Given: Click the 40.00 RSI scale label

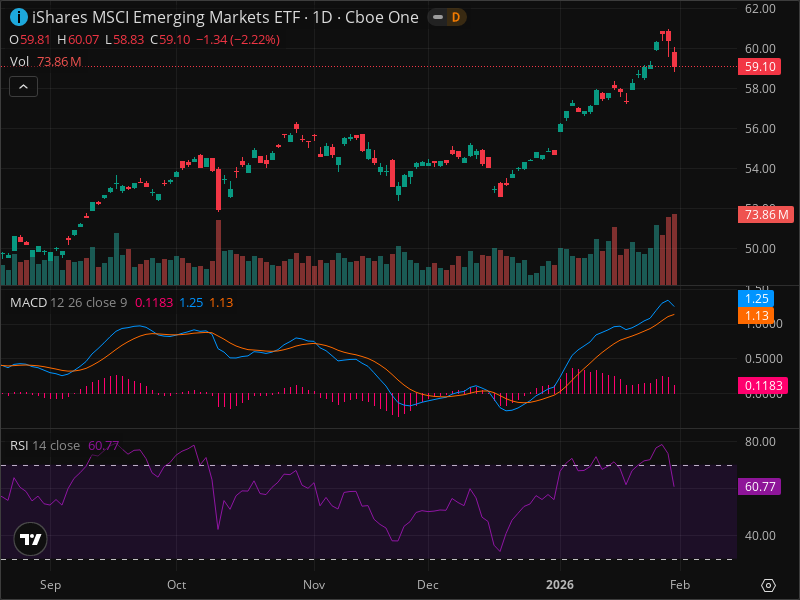Looking at the screenshot, I should pos(760,536).
